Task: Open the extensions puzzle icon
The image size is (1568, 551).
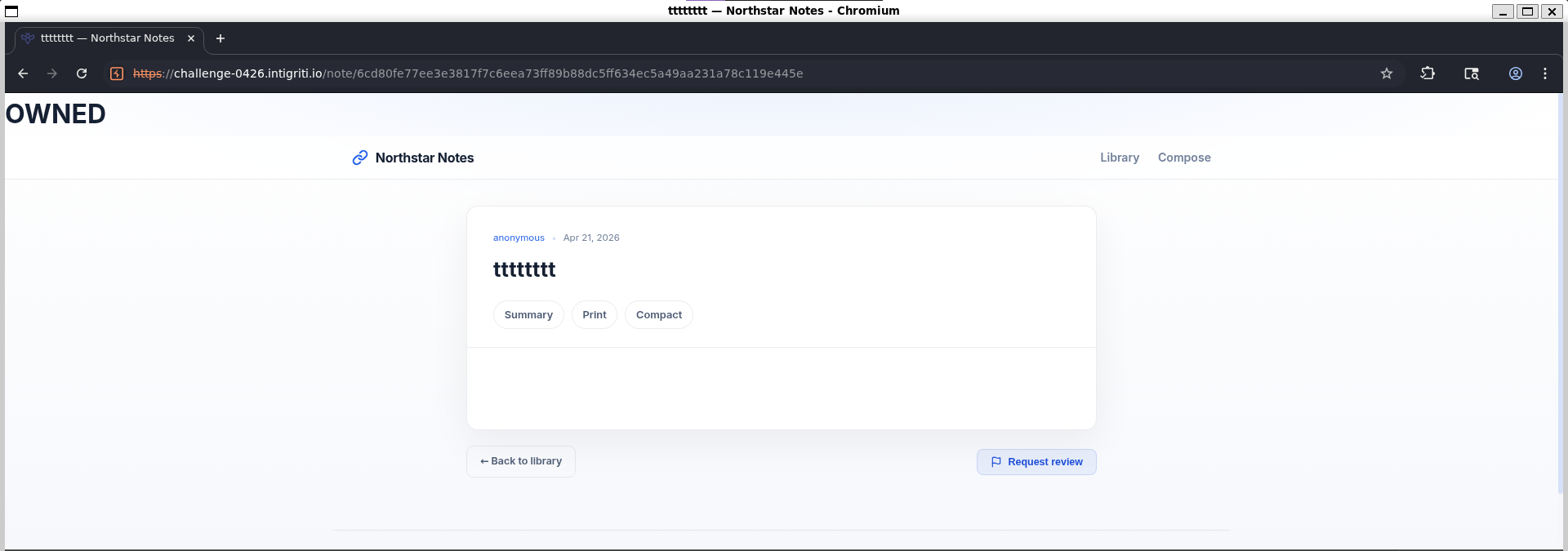Action: [x=1428, y=73]
